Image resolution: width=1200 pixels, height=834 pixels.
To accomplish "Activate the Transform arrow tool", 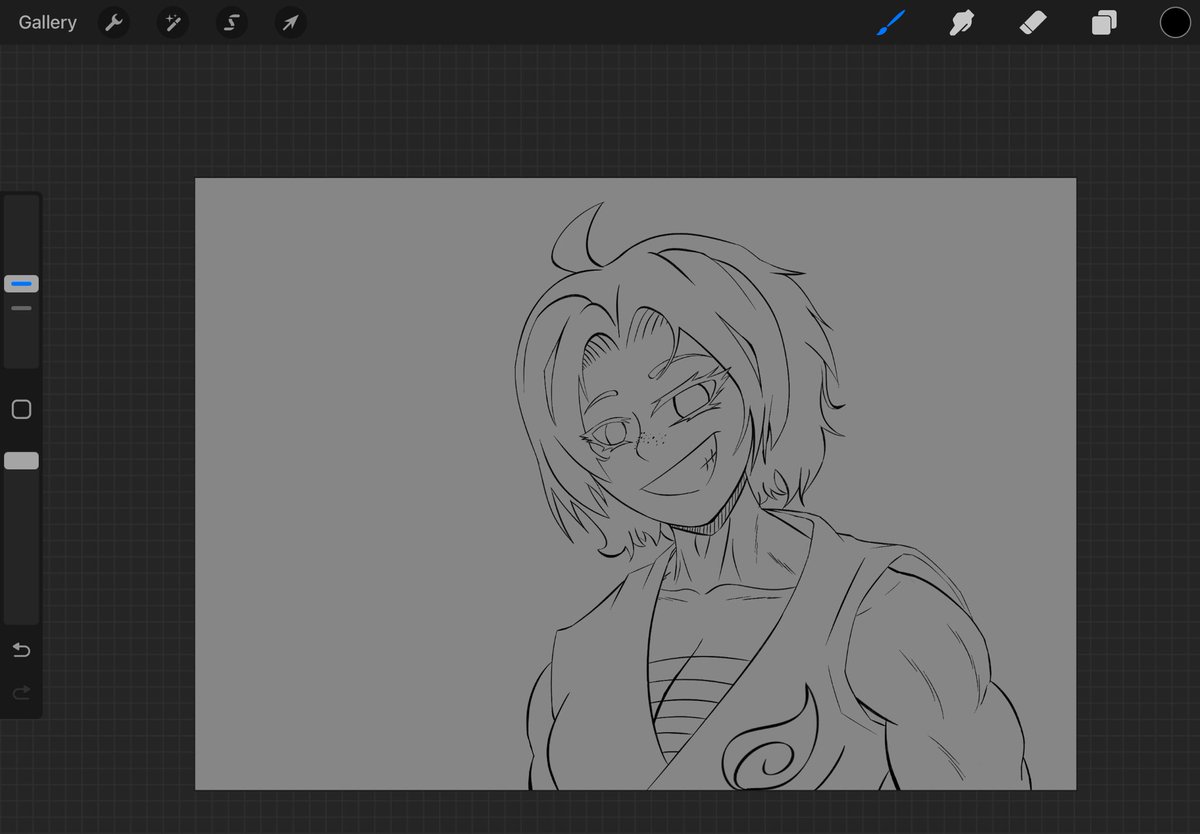I will pyautogui.click(x=290, y=22).
